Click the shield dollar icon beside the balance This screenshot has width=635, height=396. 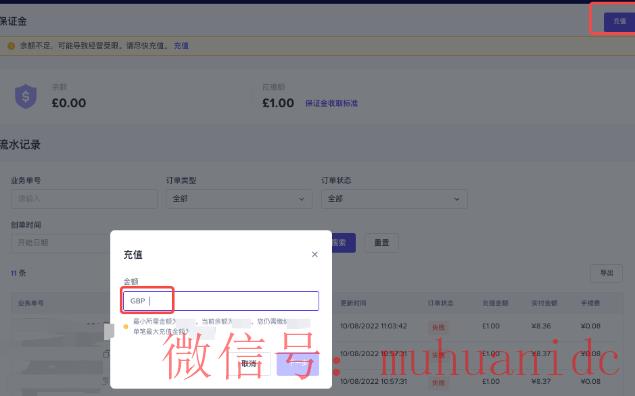[26, 96]
